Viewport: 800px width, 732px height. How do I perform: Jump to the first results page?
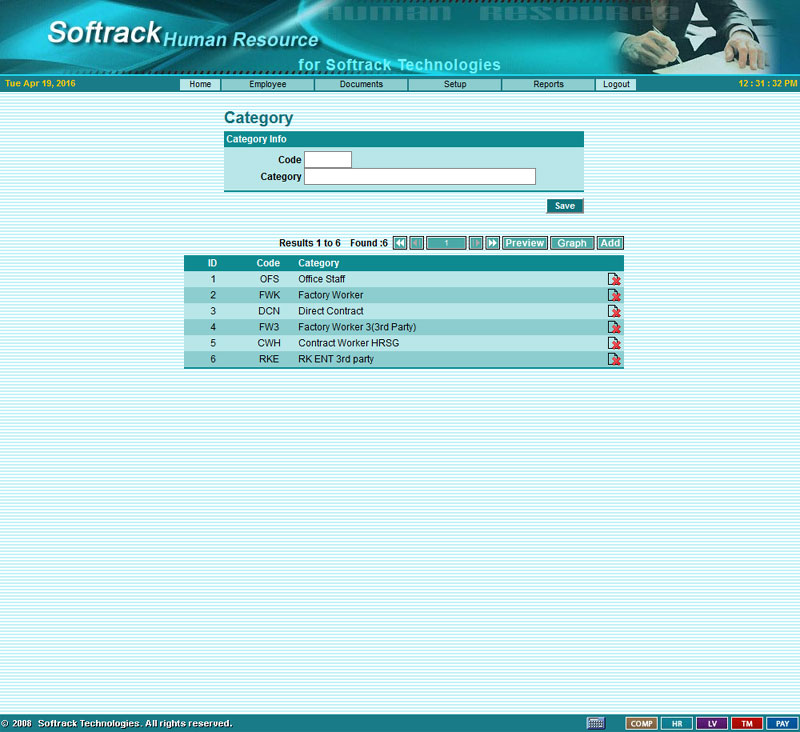pyautogui.click(x=400, y=243)
